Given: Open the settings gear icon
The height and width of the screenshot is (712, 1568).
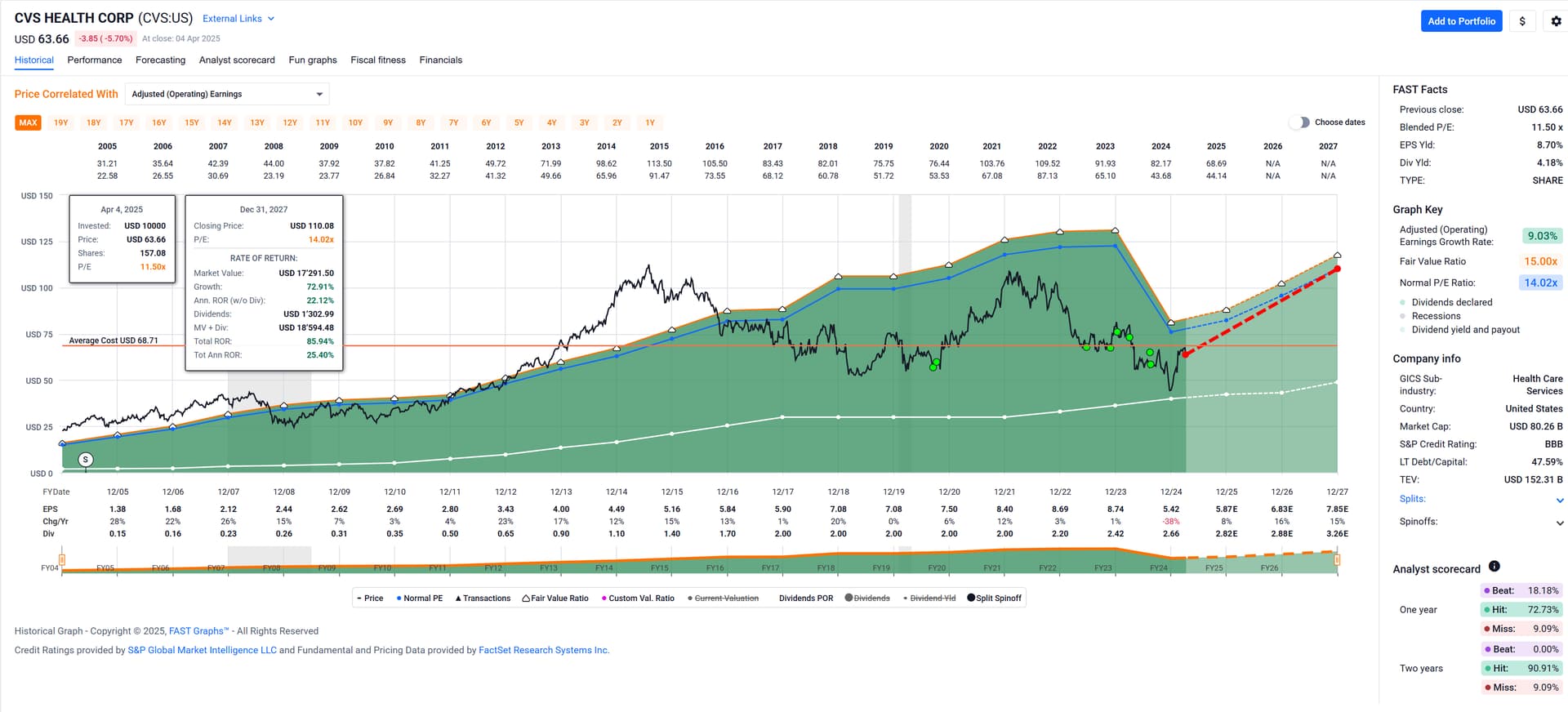Looking at the screenshot, I should pyautogui.click(x=1556, y=21).
